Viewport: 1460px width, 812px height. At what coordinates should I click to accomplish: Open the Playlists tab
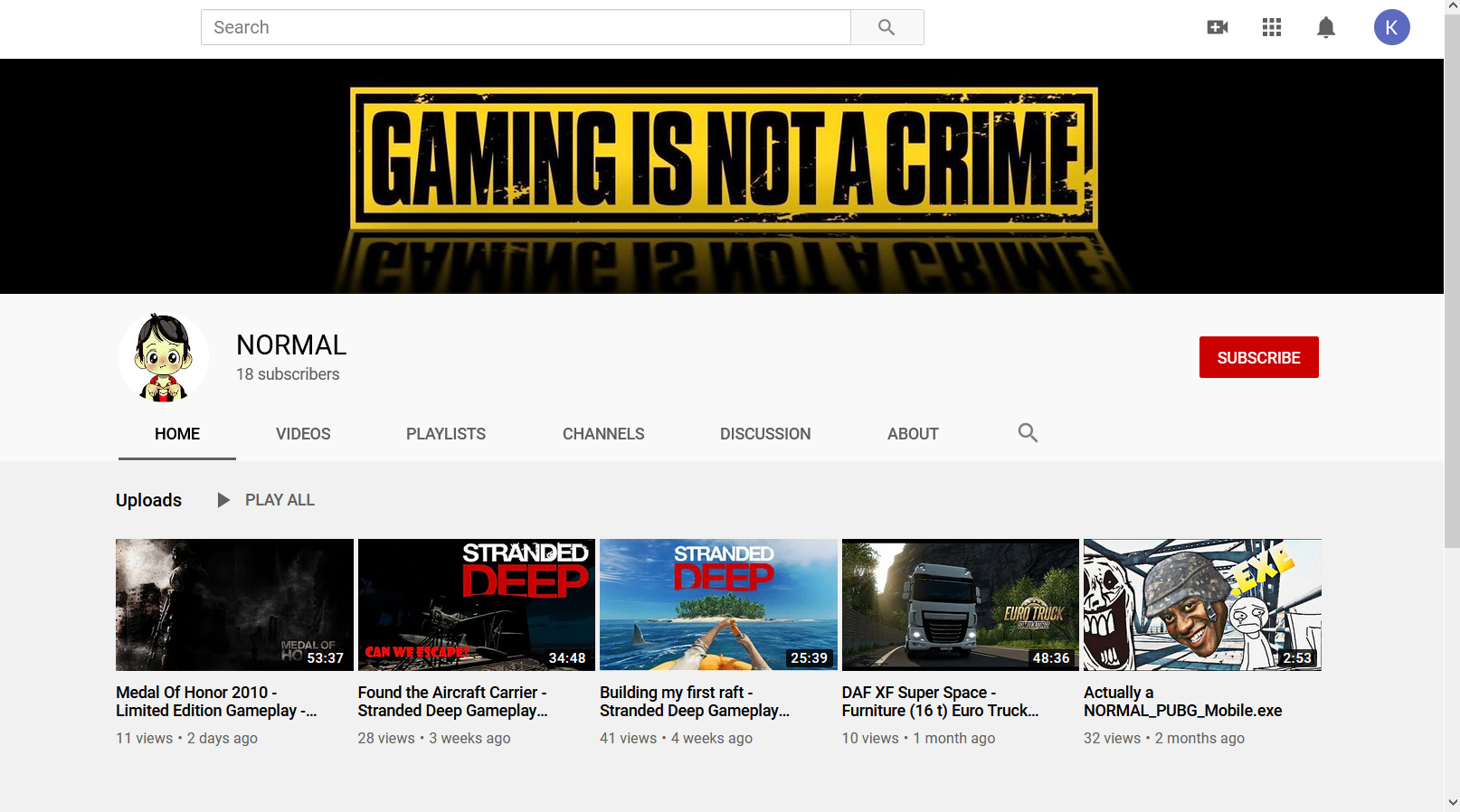[x=446, y=434]
